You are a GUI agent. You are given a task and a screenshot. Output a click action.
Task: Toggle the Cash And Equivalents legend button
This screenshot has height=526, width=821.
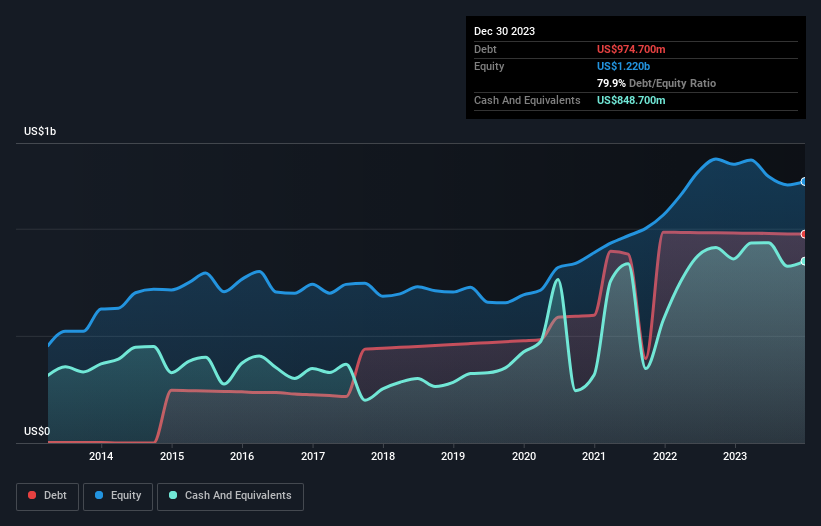tap(230, 496)
